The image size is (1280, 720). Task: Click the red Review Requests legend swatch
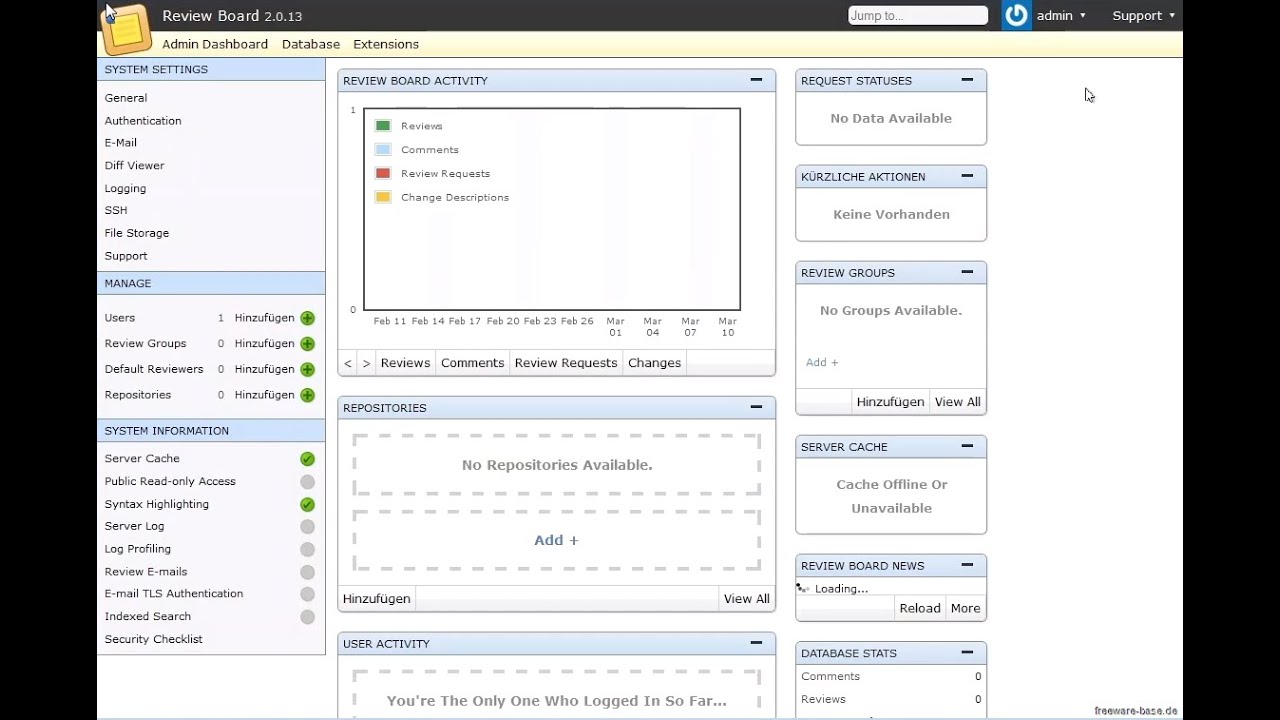[383, 174]
